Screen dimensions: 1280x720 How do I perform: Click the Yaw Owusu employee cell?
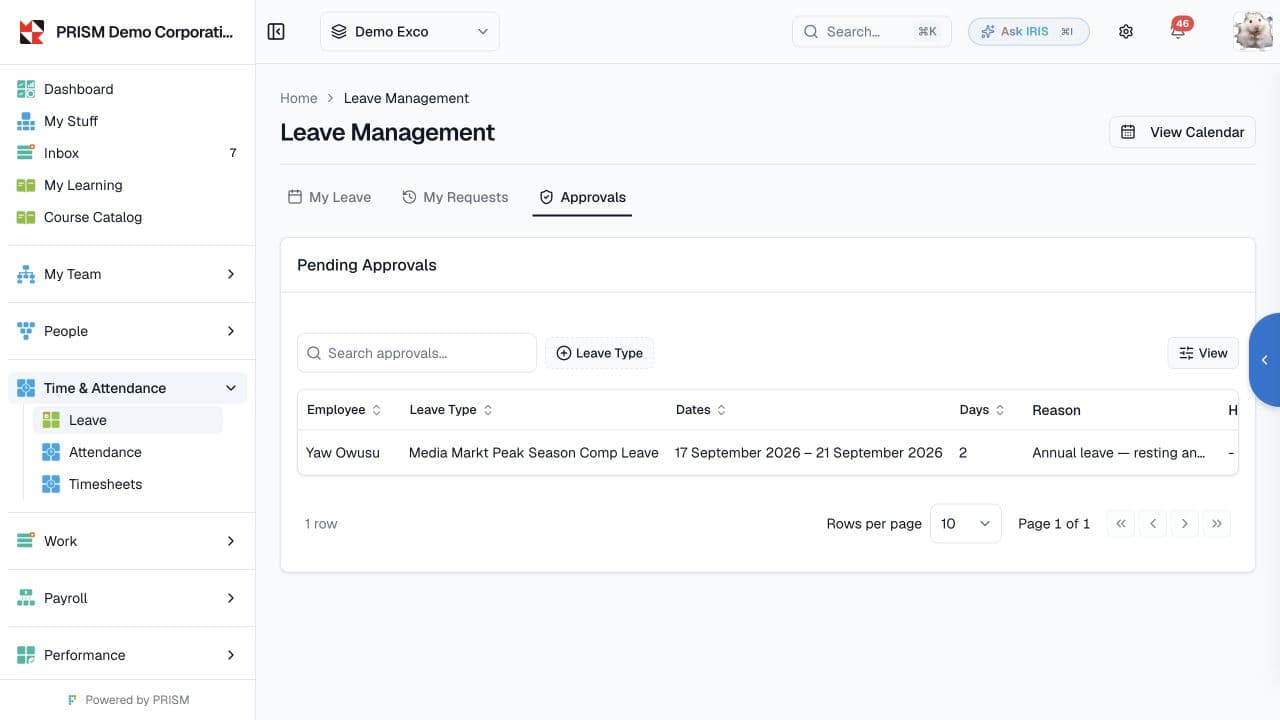pos(343,453)
